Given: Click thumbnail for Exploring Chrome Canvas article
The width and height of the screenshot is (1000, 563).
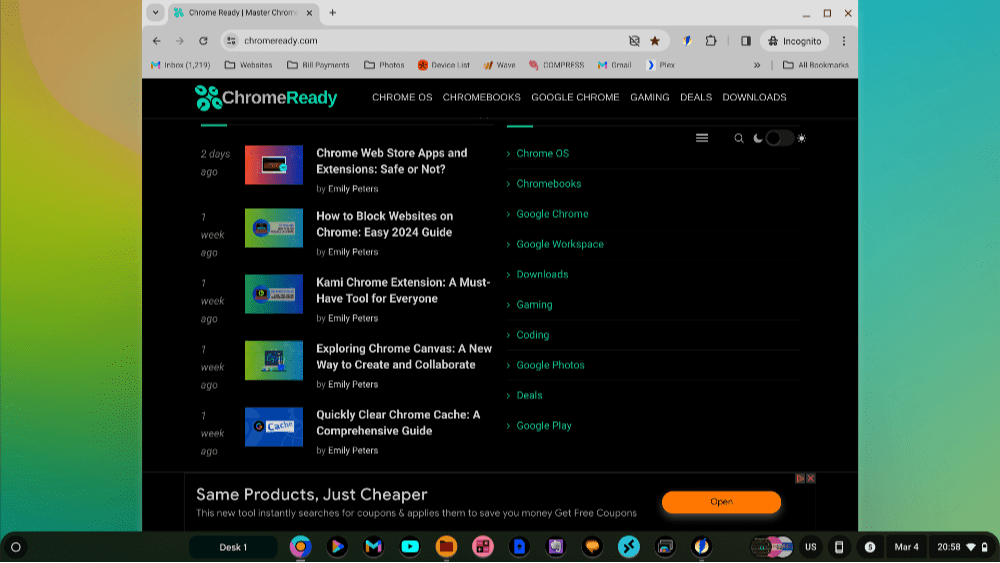Looking at the screenshot, I should coord(274,360).
